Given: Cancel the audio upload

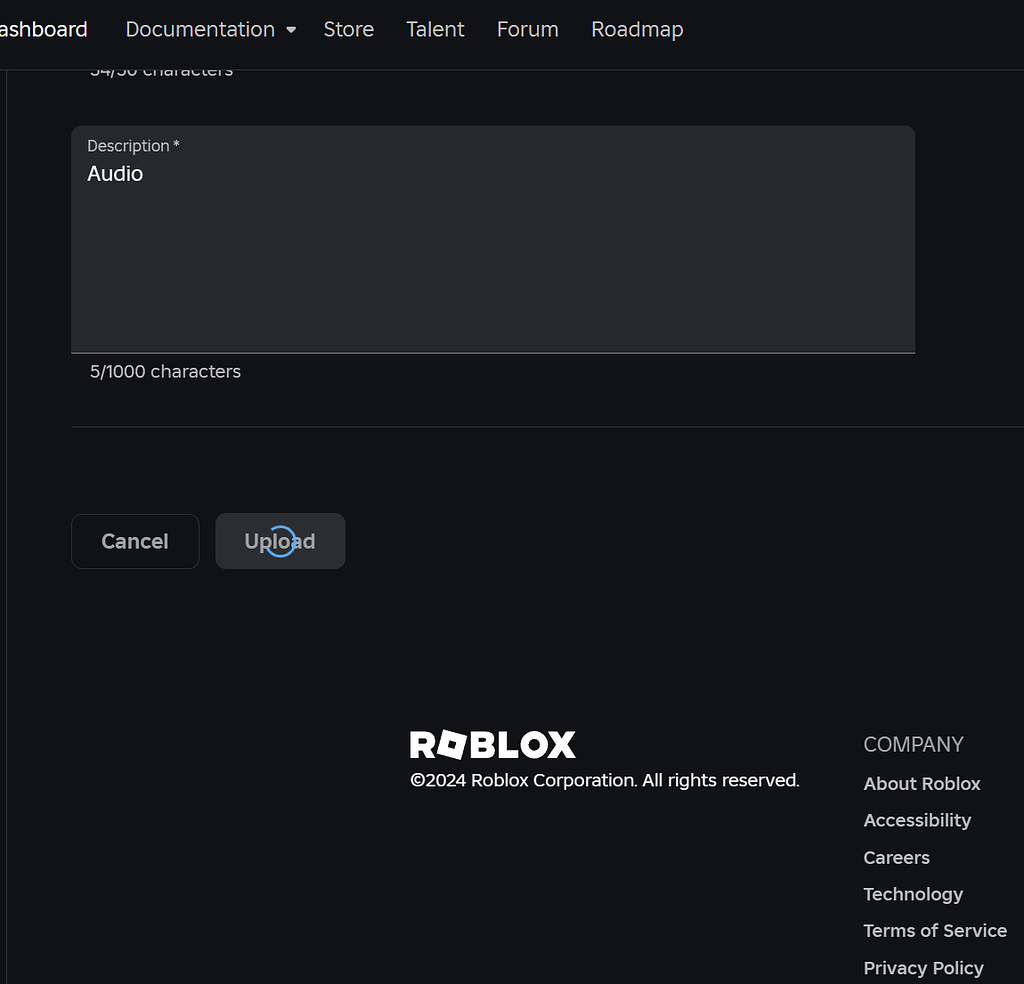Looking at the screenshot, I should click(x=134, y=541).
